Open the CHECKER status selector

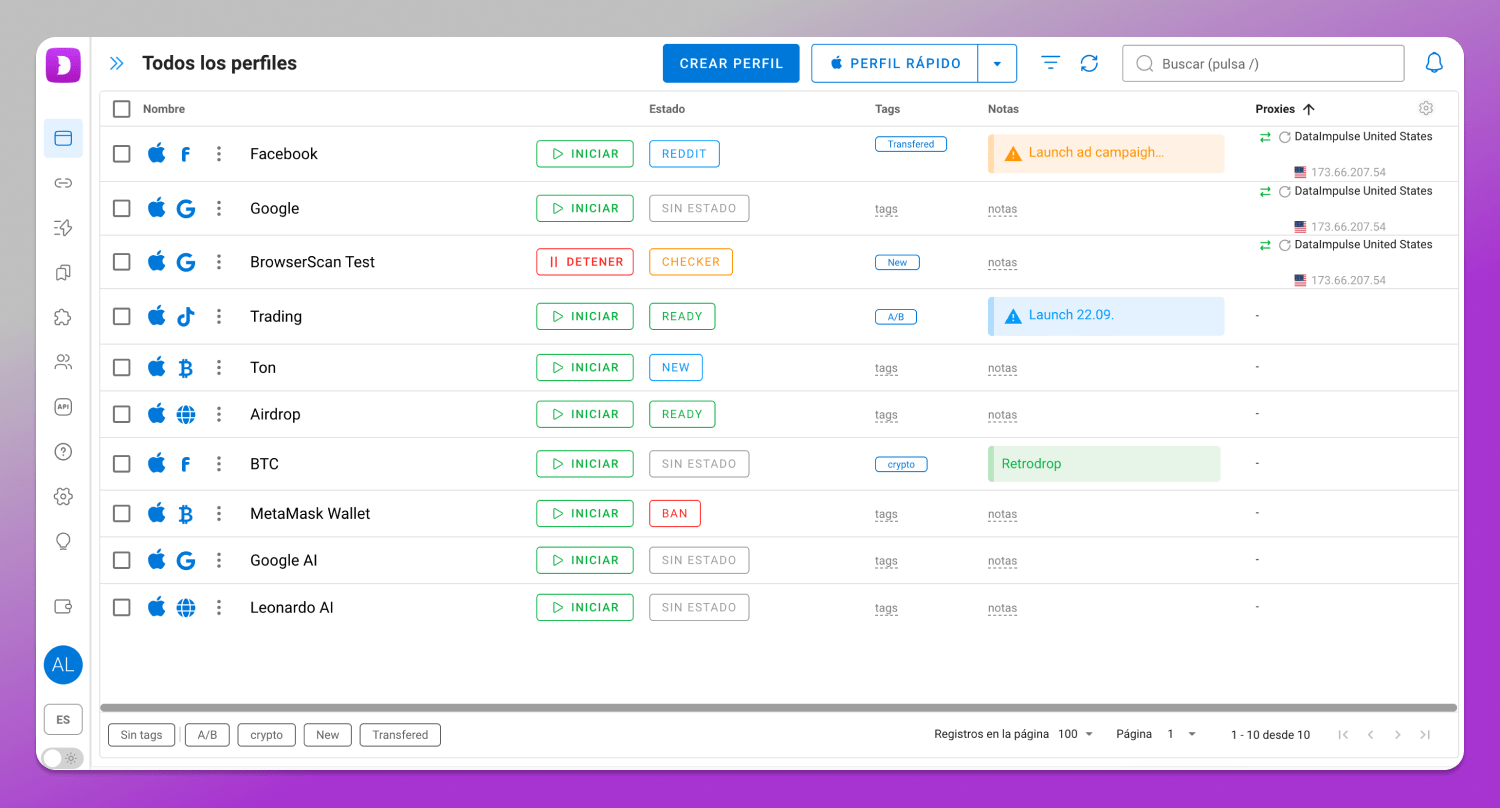[691, 262]
